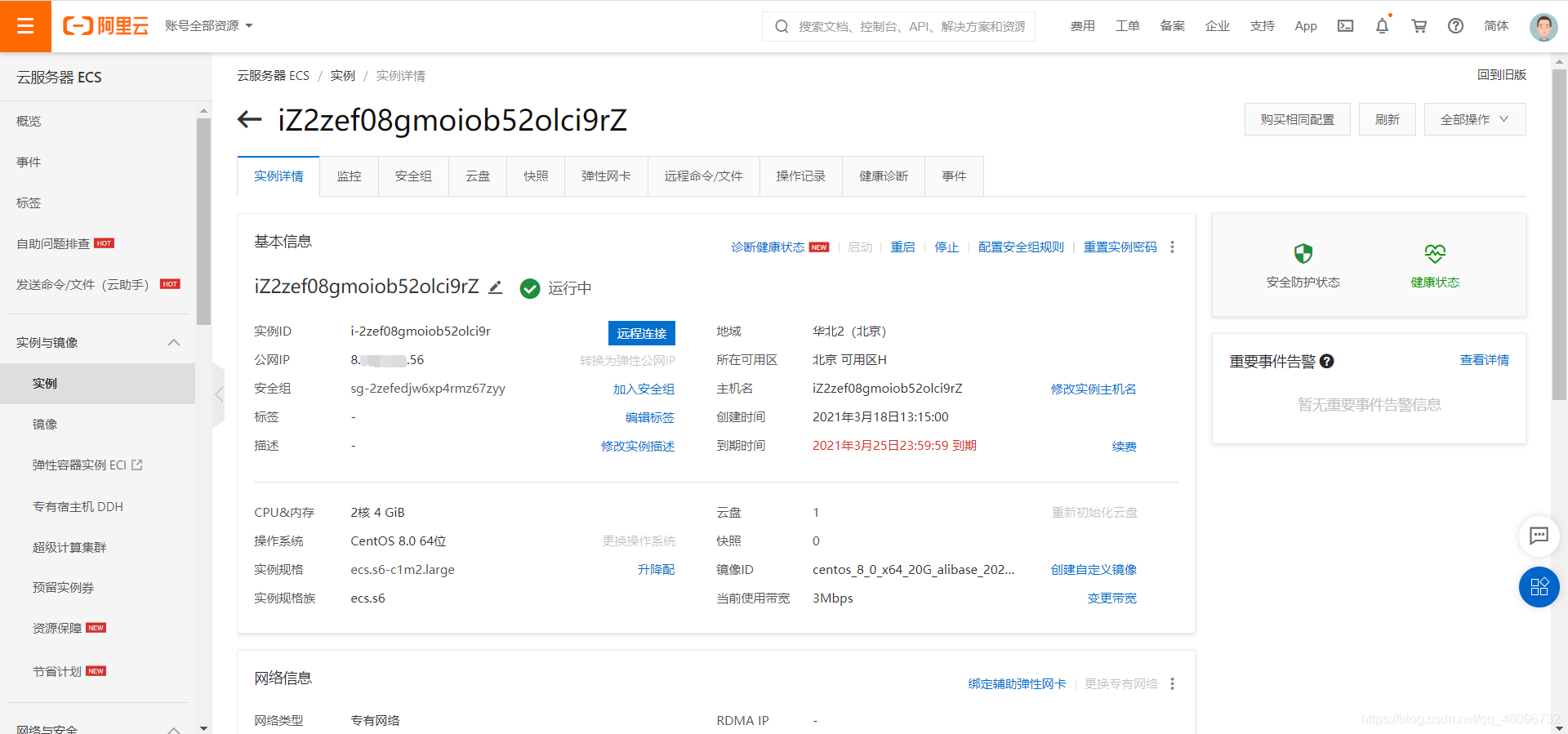Open 自助问题排查 in sidebar
1568x734 pixels.
click(53, 243)
